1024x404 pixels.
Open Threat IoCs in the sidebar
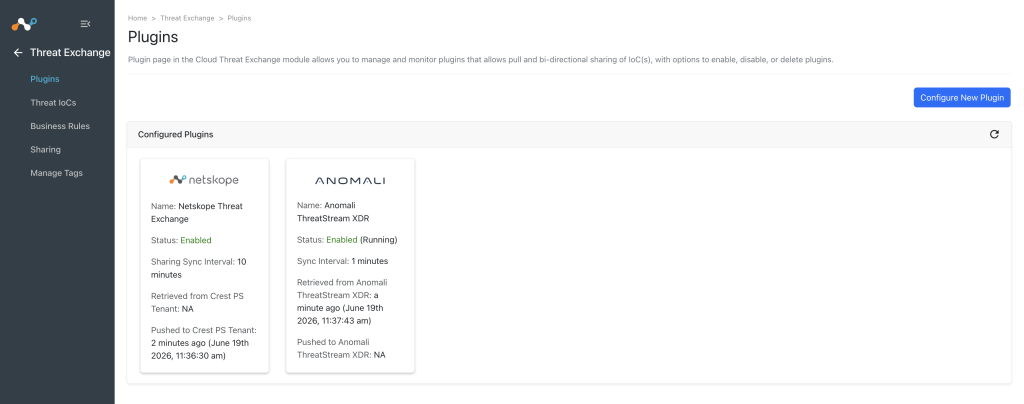(53, 102)
